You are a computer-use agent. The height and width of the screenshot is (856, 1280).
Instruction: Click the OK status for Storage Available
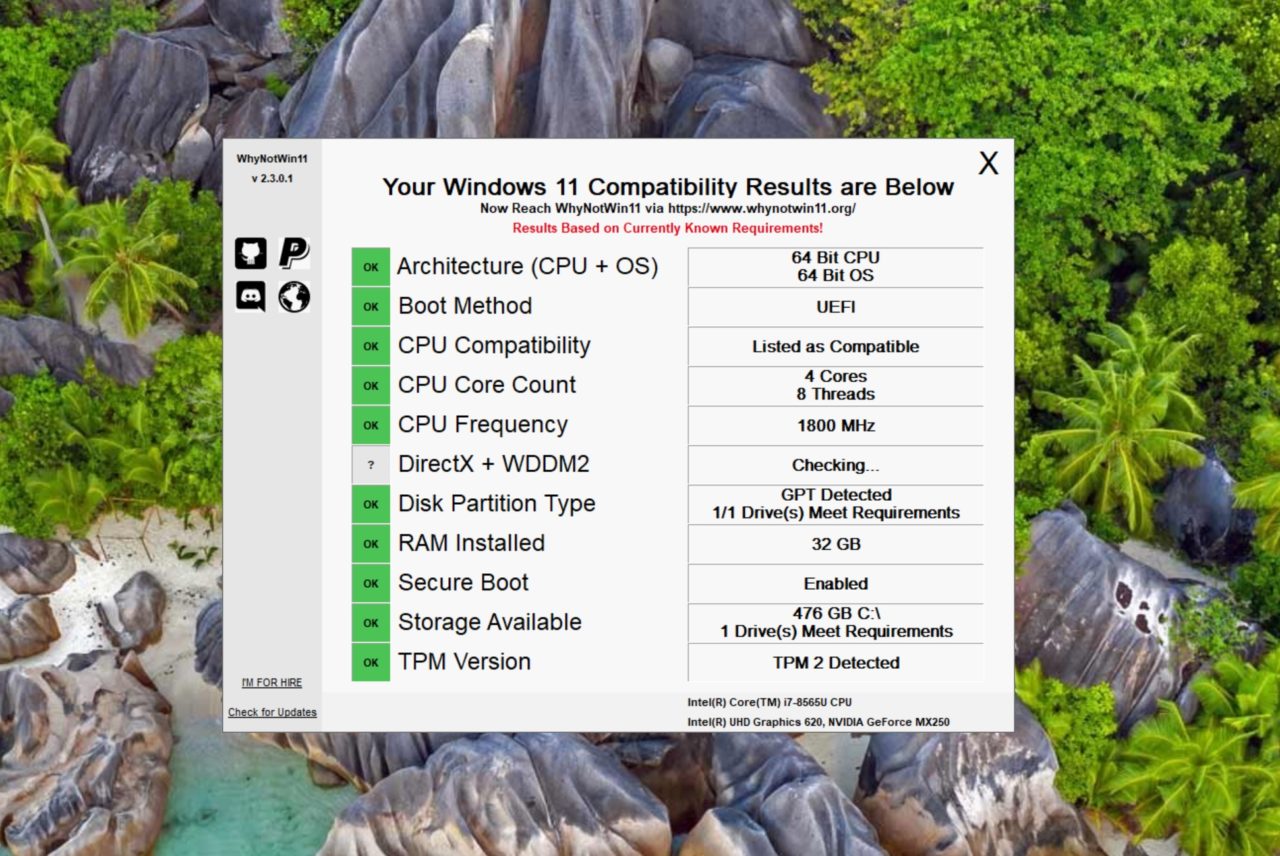pyautogui.click(x=371, y=623)
